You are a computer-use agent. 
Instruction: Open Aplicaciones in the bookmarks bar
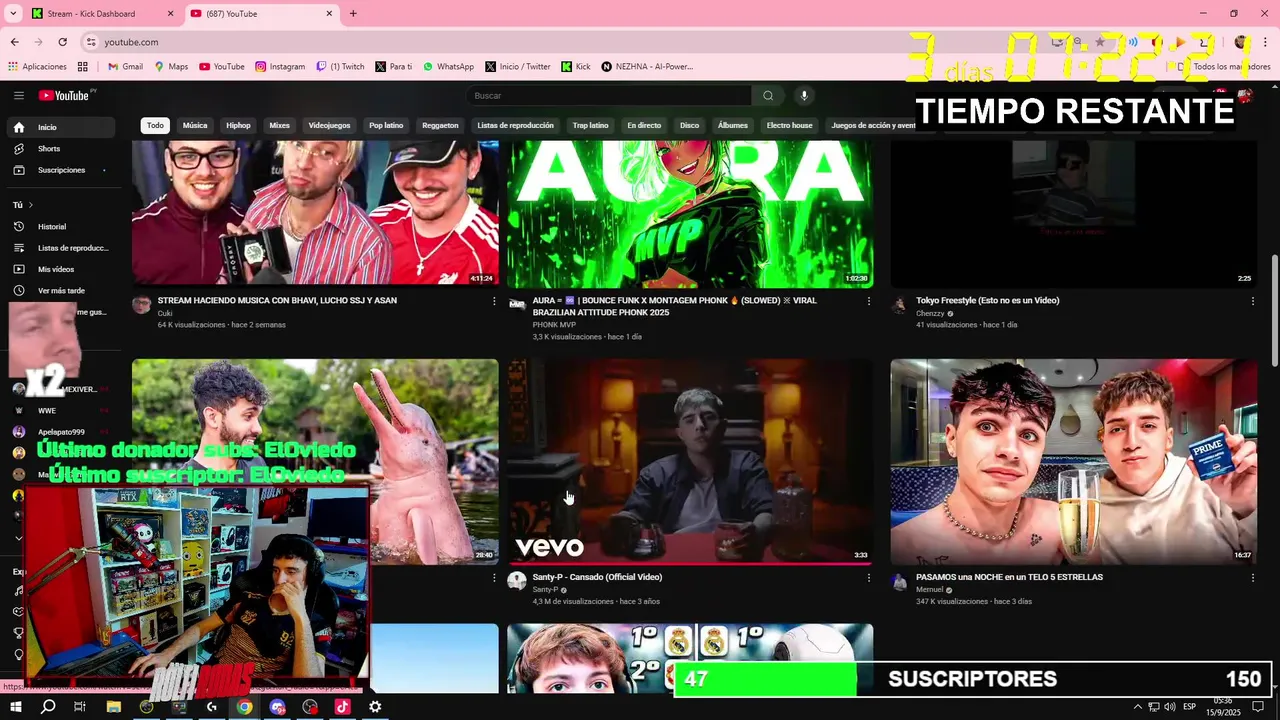pyautogui.click(x=37, y=67)
